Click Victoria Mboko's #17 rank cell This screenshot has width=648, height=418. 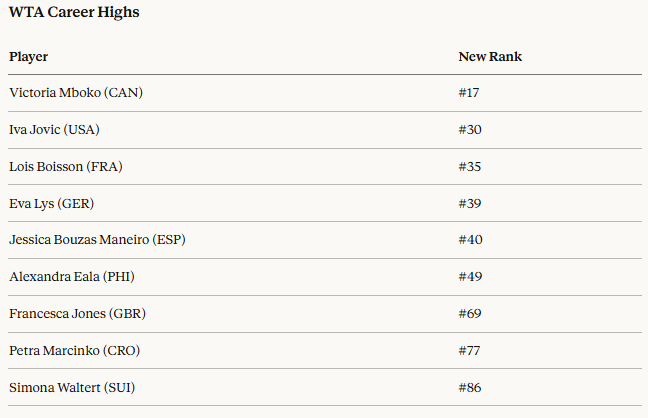tap(470, 93)
